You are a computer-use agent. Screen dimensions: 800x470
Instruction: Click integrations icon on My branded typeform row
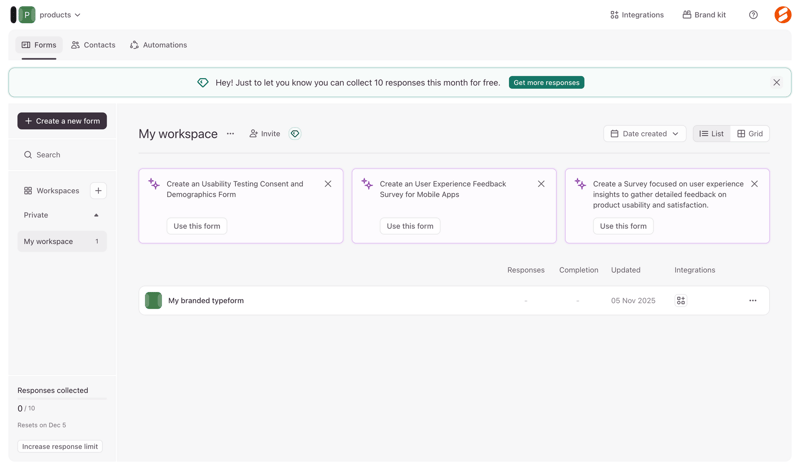click(x=681, y=301)
